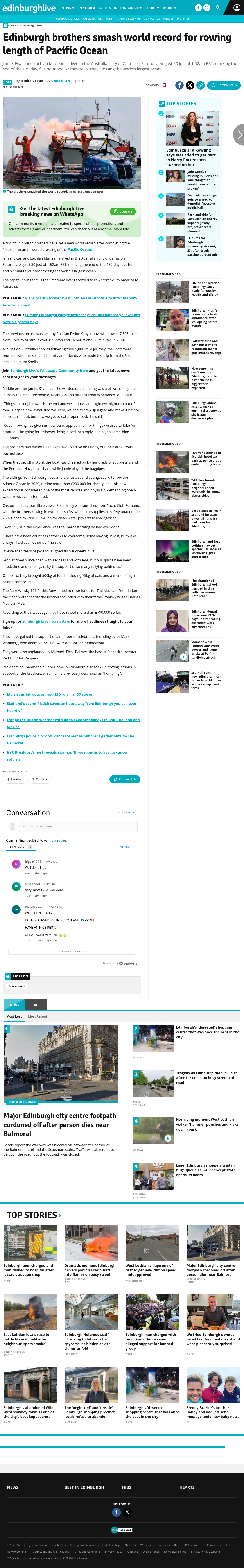This screenshot has height=1568, width=244.
Task: Upvote bigyin1981's comment
Action: (36, 873)
